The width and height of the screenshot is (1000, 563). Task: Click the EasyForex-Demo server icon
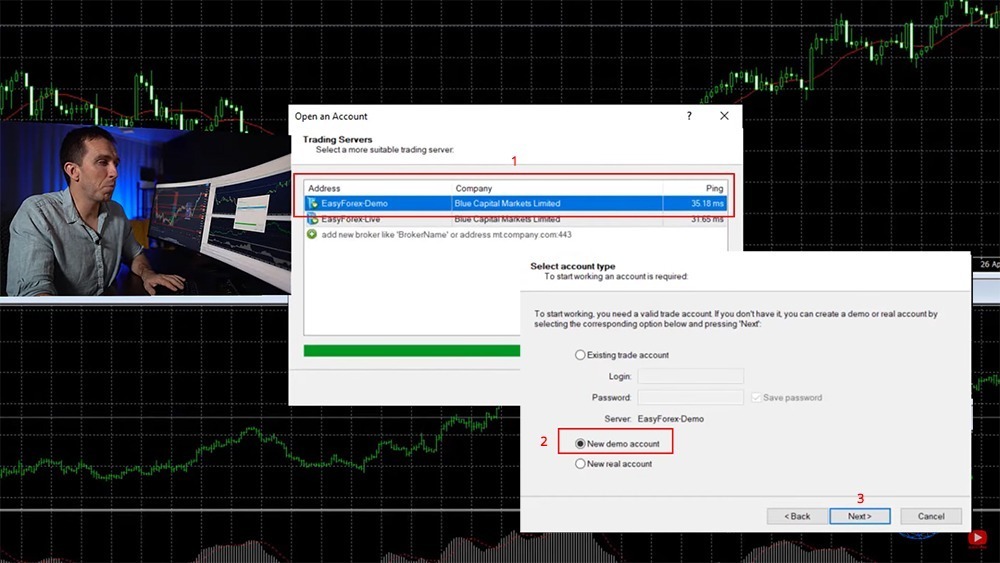tap(312, 203)
